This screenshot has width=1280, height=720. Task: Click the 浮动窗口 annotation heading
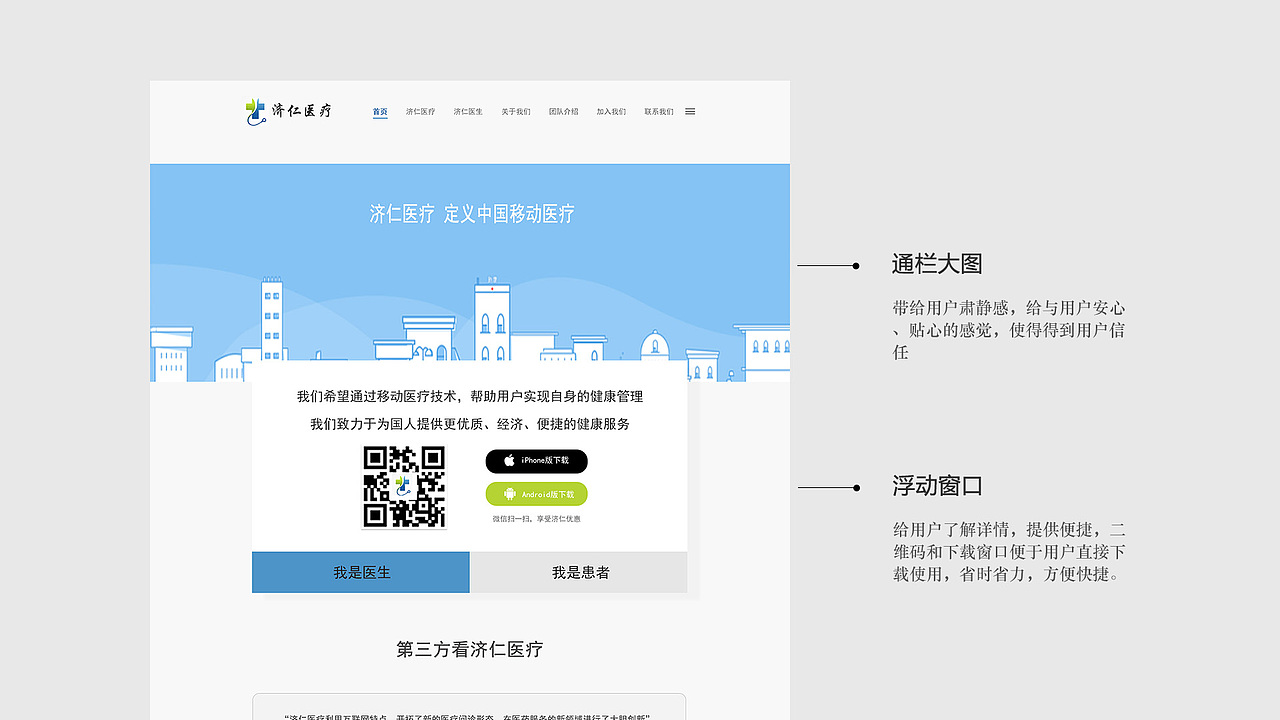click(x=937, y=486)
